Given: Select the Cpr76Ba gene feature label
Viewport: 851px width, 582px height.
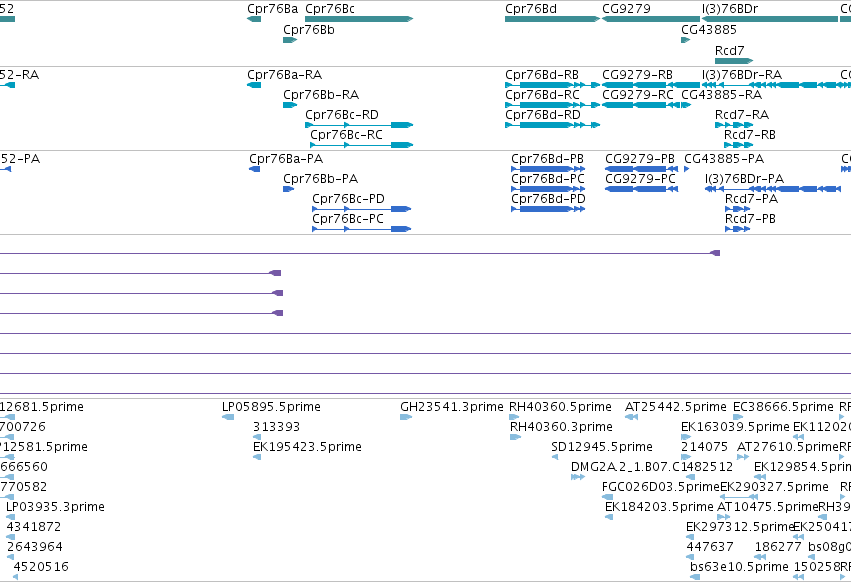Looking at the screenshot, I should (x=272, y=9).
